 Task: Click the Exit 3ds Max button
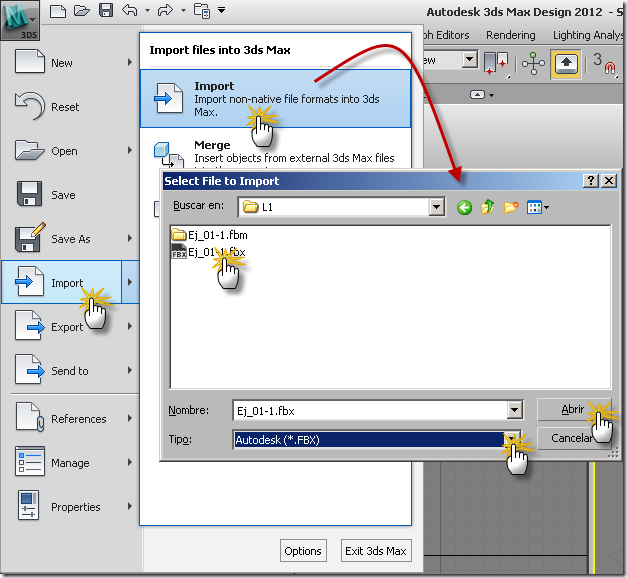[376, 551]
